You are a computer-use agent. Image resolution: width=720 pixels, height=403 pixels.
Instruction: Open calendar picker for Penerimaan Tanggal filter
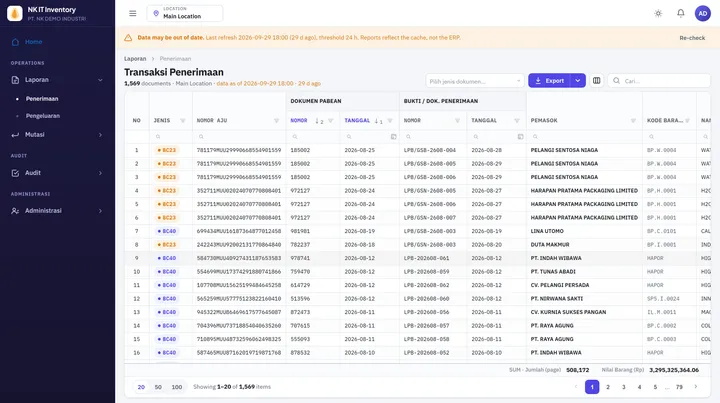pos(520,137)
